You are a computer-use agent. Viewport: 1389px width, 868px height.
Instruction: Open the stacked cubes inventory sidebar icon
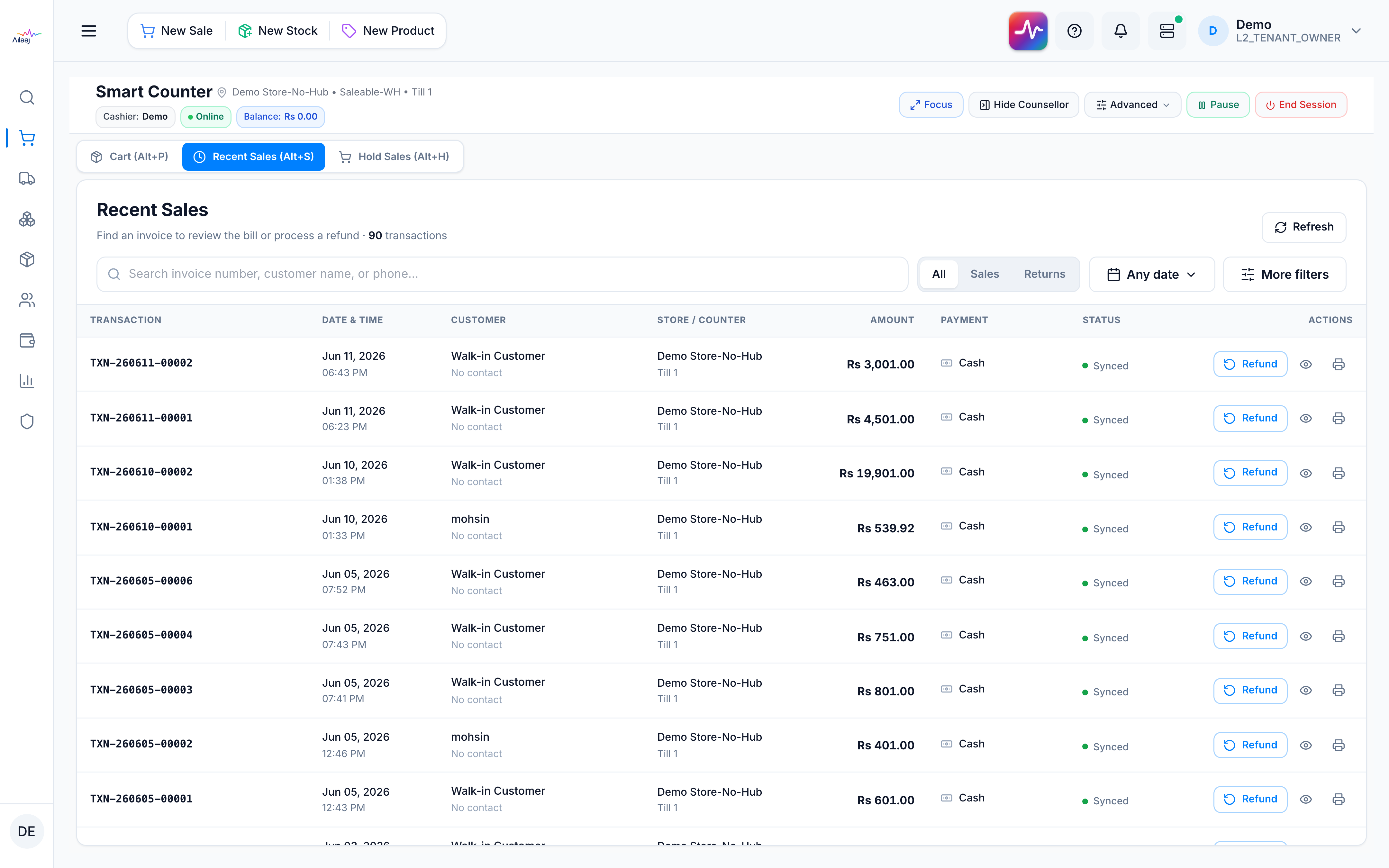tap(27, 219)
